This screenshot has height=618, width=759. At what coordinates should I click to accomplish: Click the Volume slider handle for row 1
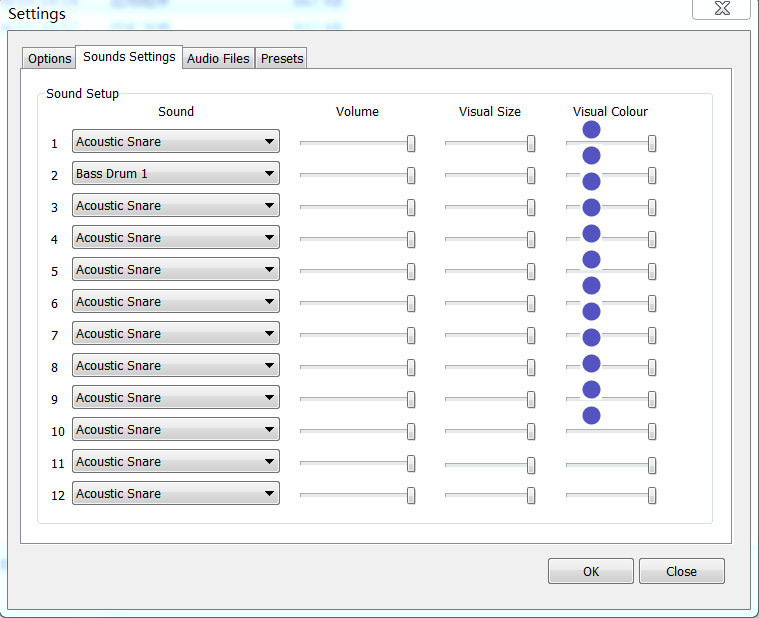(411, 144)
